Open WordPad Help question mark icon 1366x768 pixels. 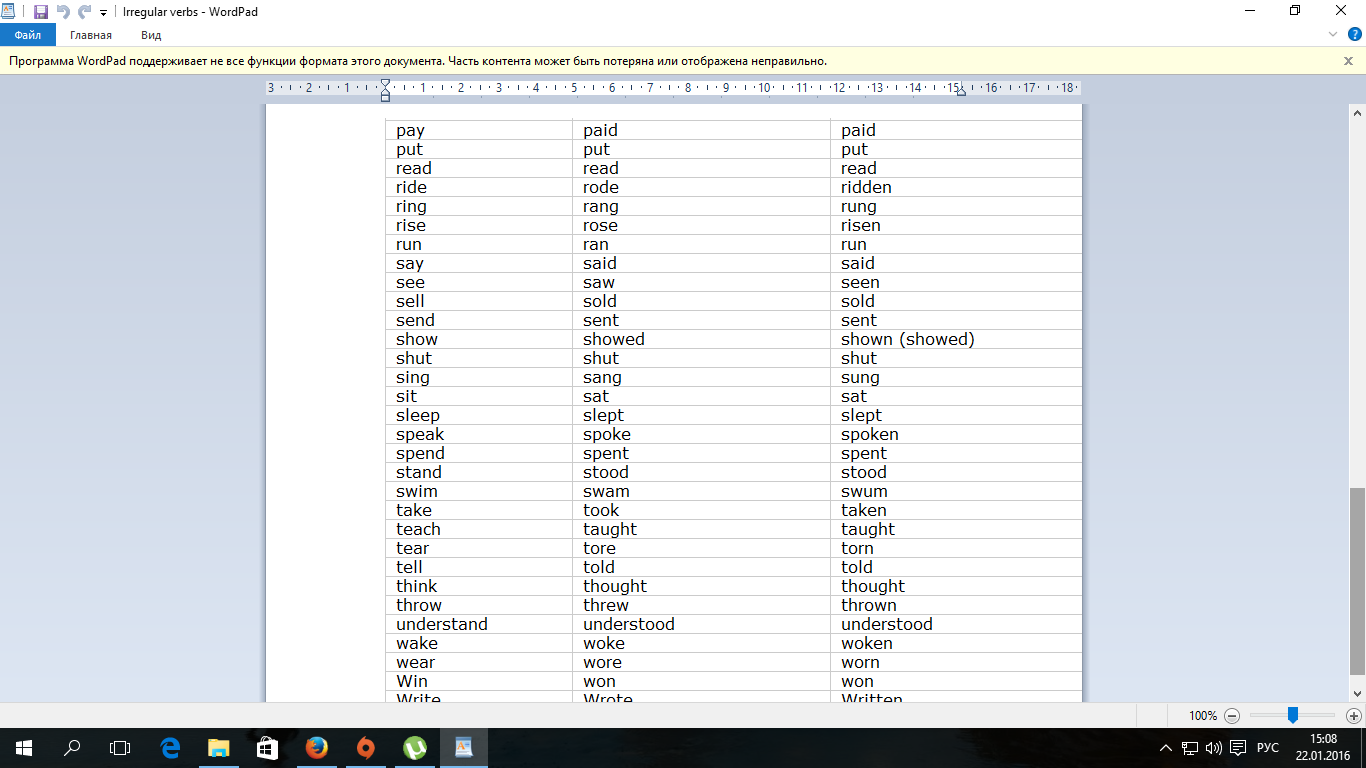[x=1355, y=34]
